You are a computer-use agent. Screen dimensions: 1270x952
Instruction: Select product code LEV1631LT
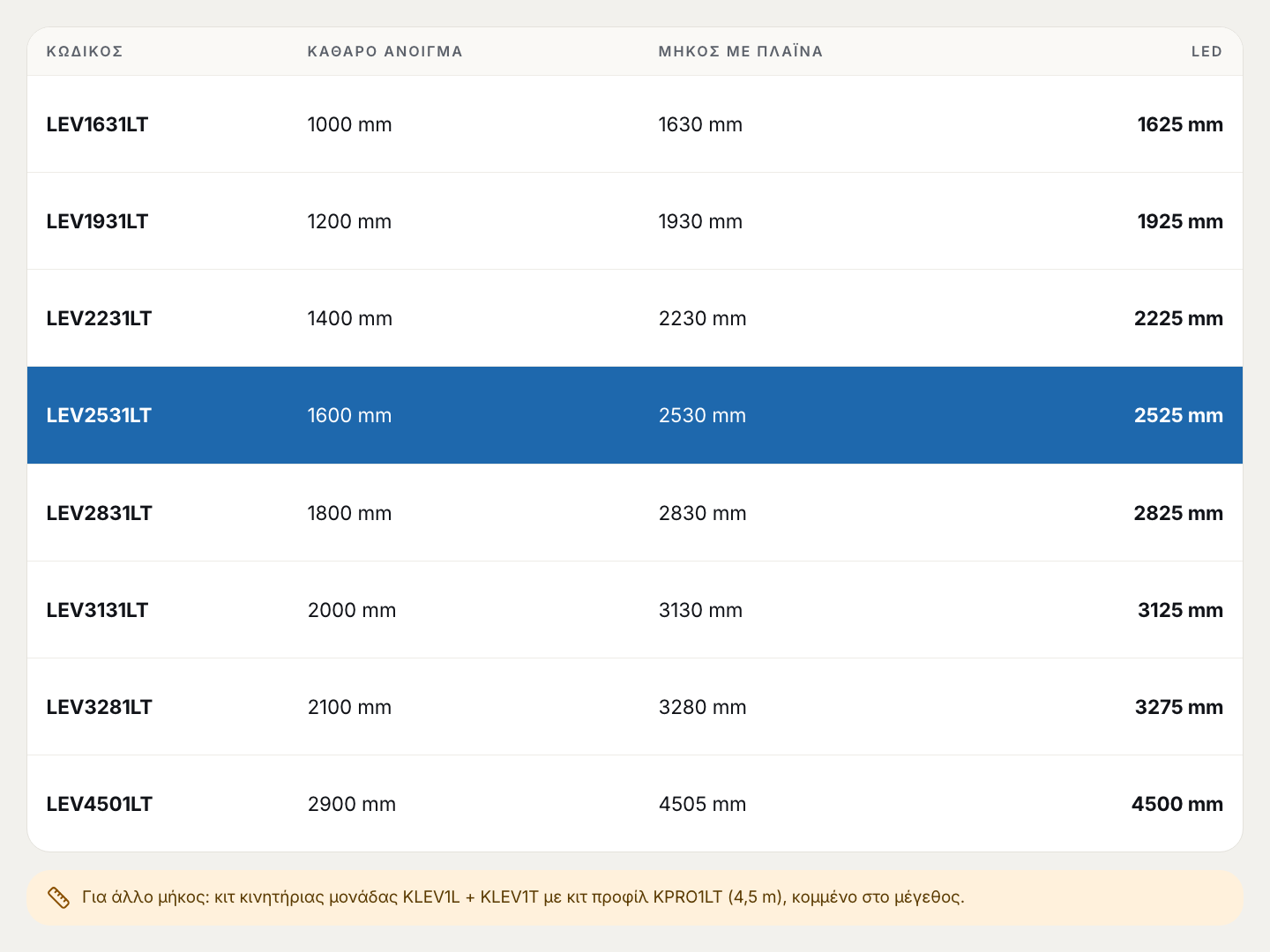(x=97, y=124)
